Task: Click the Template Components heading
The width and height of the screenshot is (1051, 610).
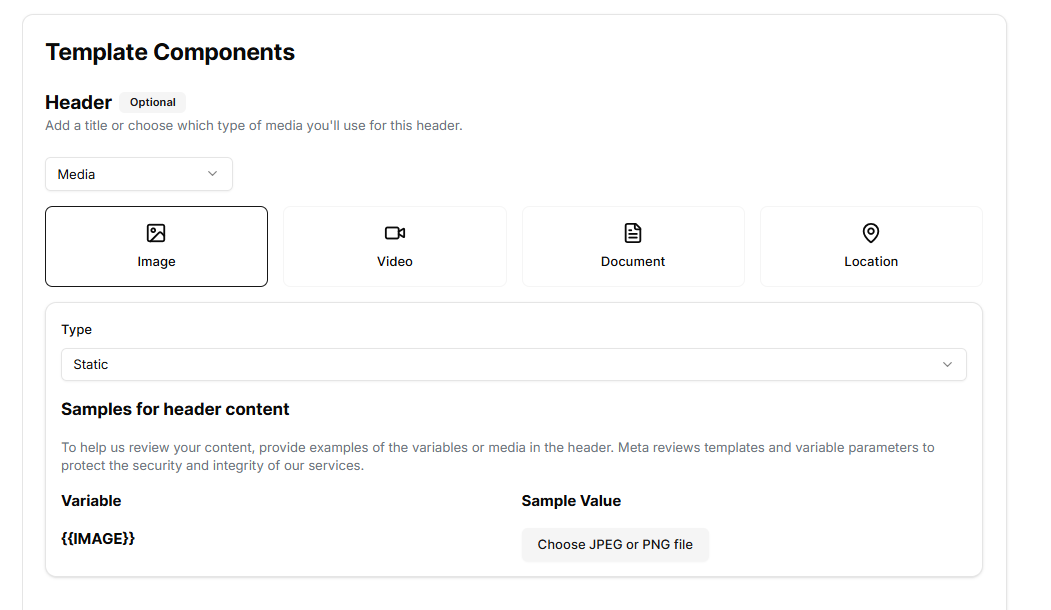Action: point(170,52)
